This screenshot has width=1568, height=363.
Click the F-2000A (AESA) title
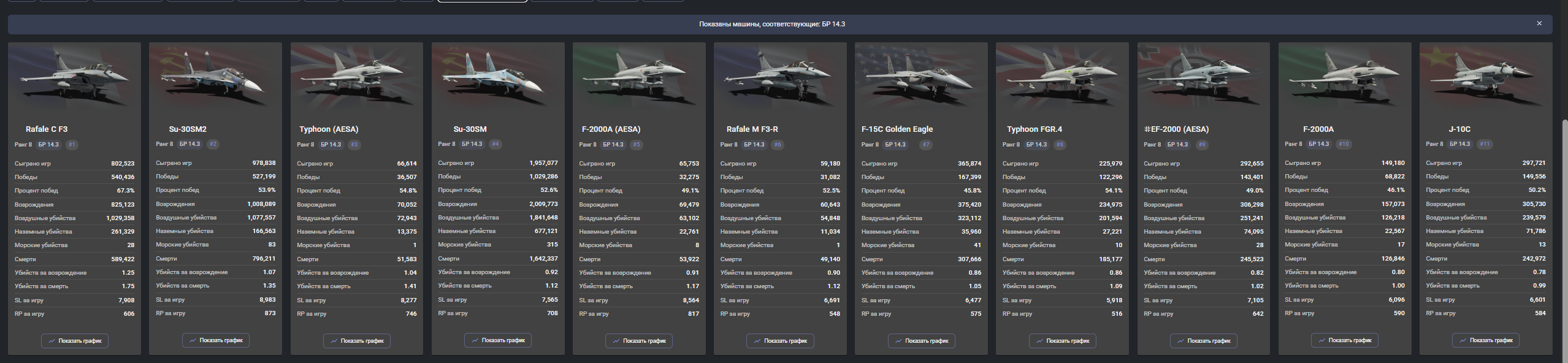(x=611, y=129)
